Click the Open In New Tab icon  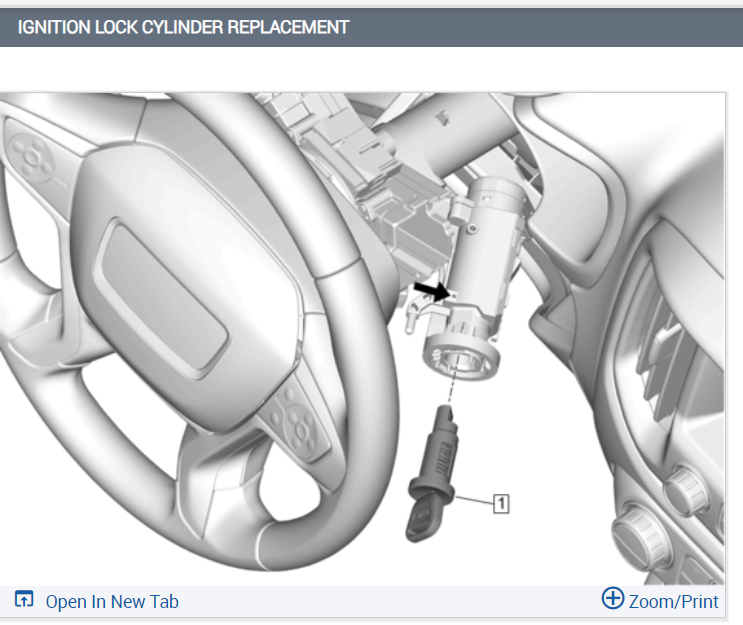[x=24, y=599]
